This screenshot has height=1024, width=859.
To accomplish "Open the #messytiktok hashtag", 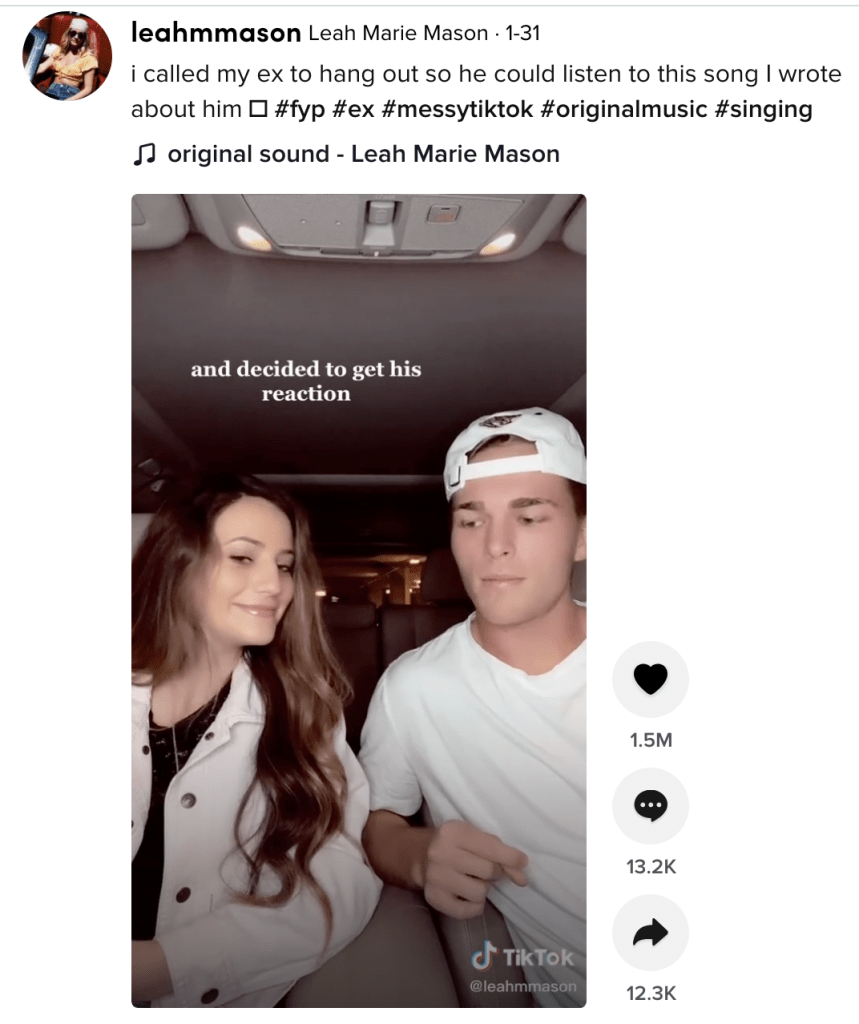I will [457, 109].
